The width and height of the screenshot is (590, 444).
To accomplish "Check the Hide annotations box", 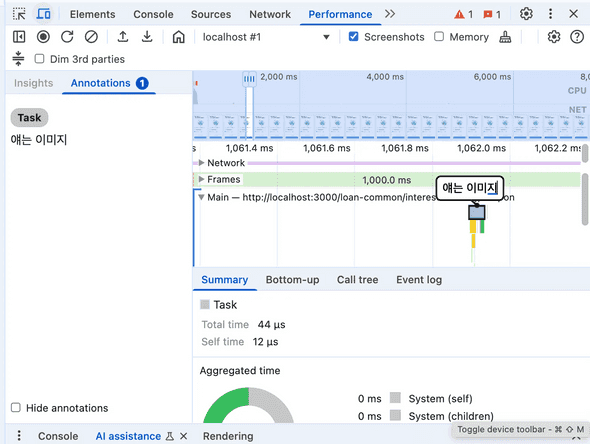I will [x=16, y=408].
